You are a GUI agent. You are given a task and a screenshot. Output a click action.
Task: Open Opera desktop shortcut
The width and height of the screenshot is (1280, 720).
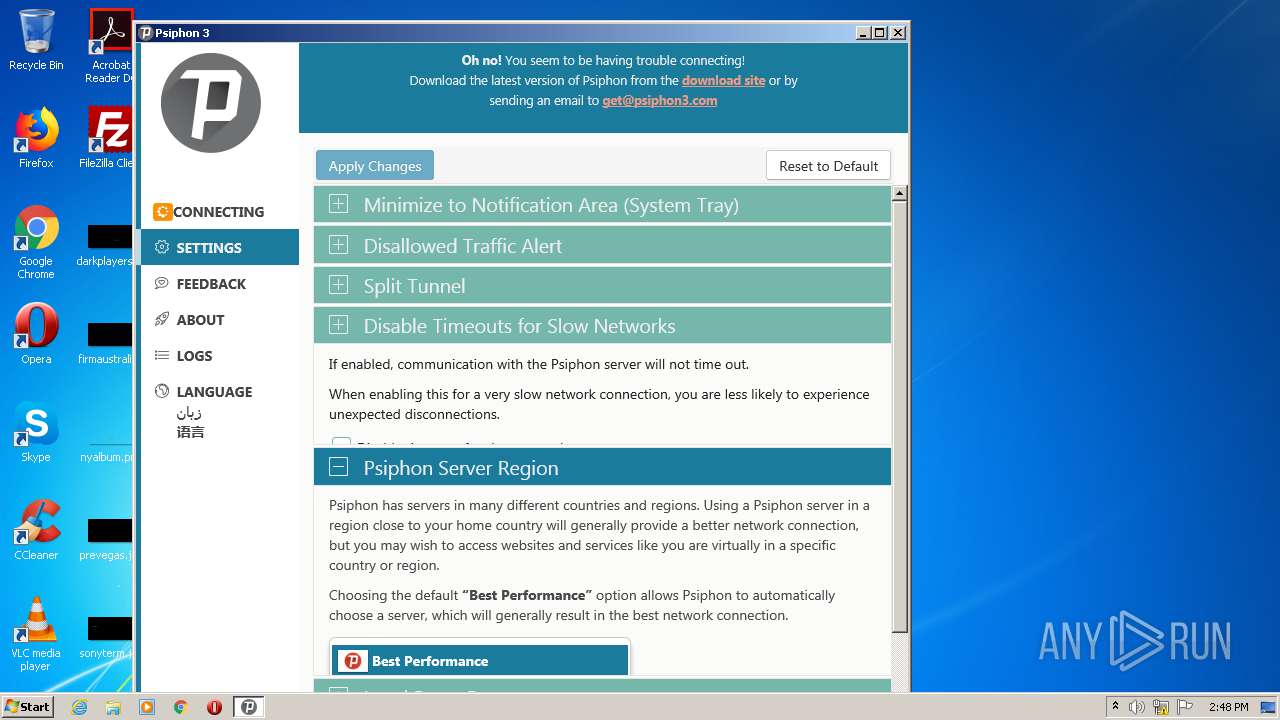pos(36,334)
